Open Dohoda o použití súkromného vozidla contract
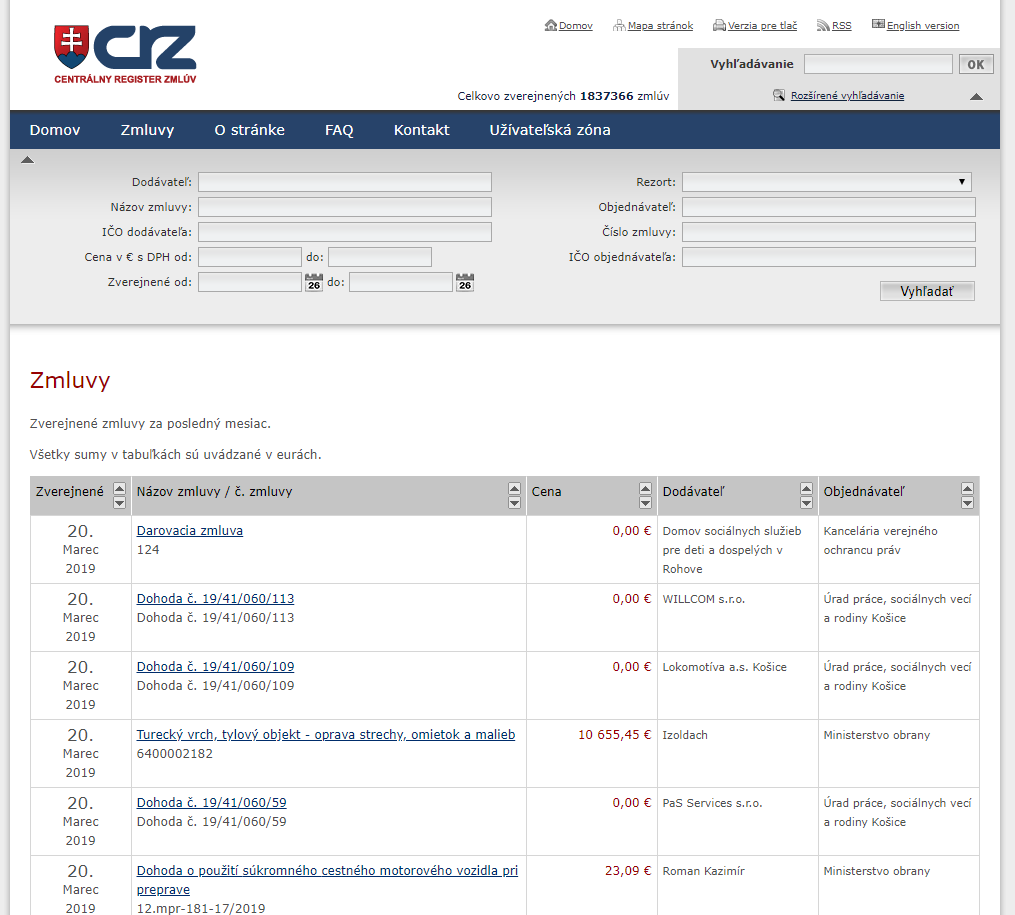This screenshot has width=1015, height=915. 327,879
